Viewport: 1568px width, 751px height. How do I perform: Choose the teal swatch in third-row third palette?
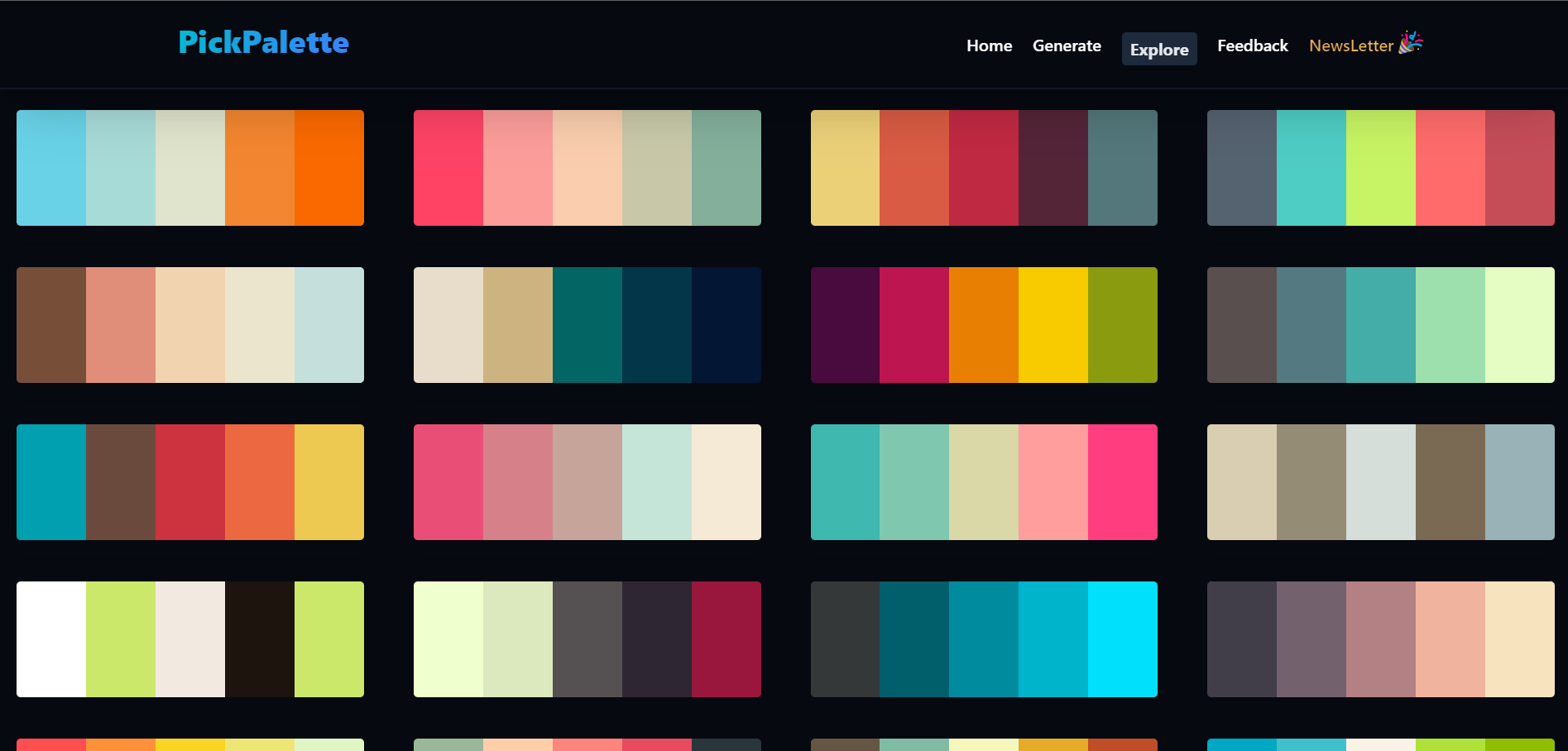point(845,482)
